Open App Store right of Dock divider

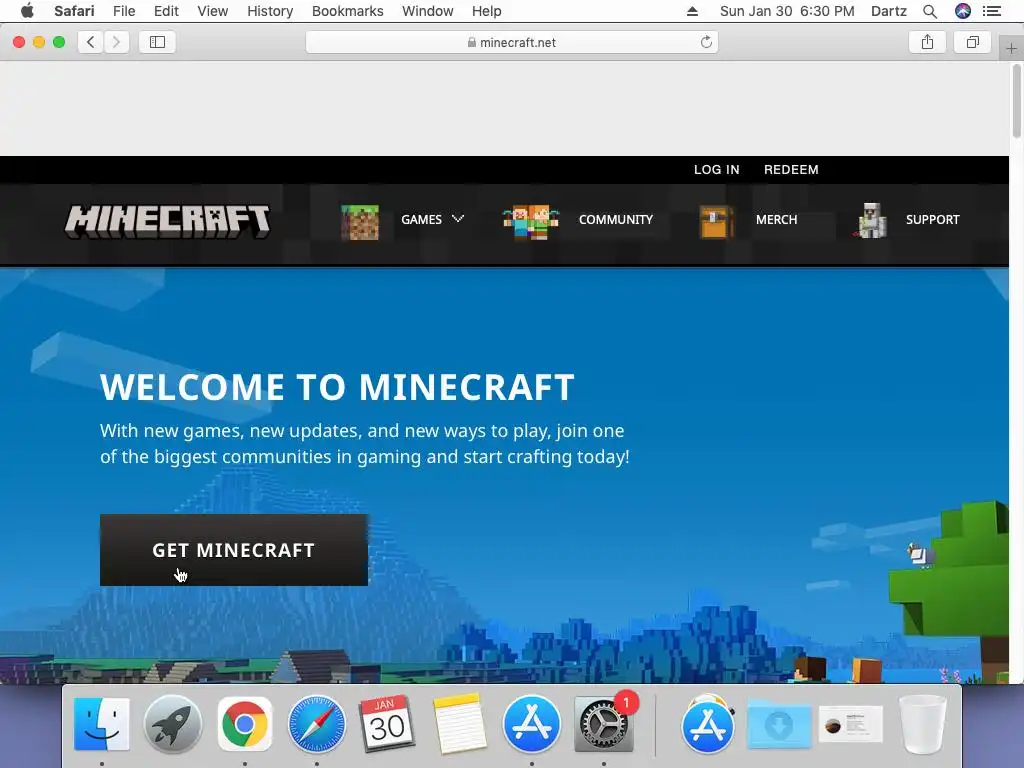pyautogui.click(x=708, y=724)
